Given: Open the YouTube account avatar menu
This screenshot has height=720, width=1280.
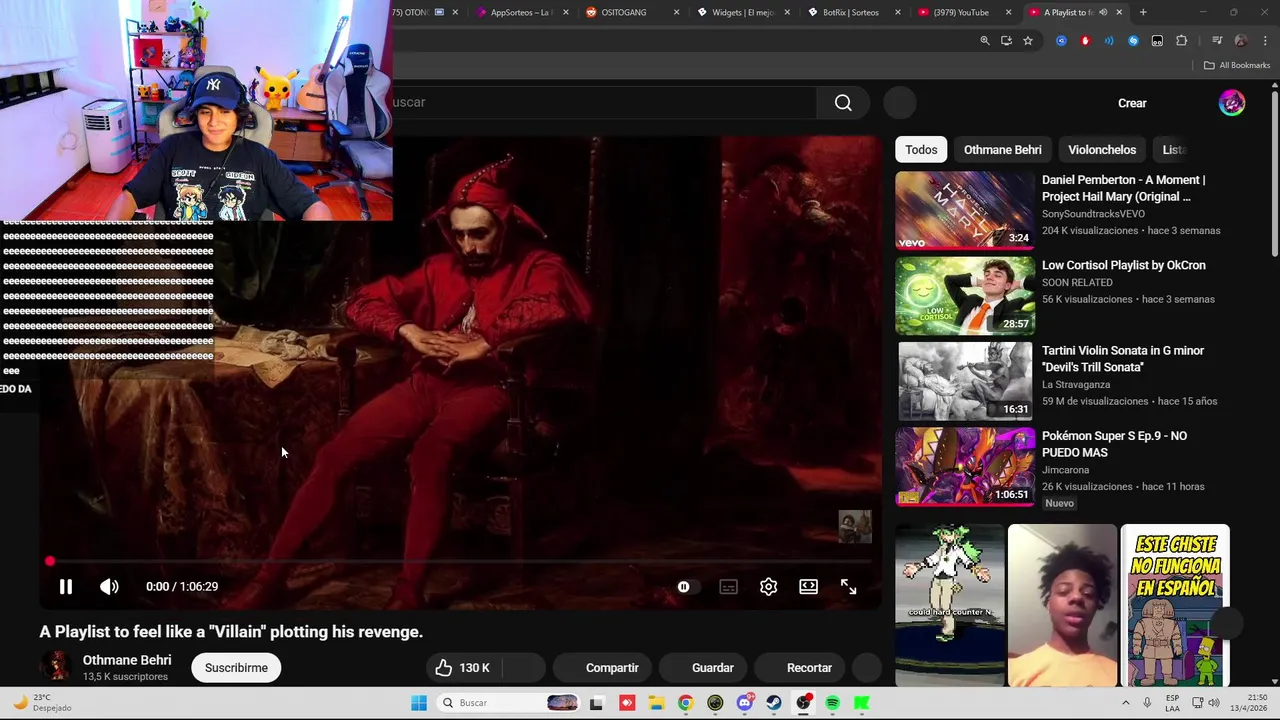Looking at the screenshot, I should pyautogui.click(x=1232, y=103).
